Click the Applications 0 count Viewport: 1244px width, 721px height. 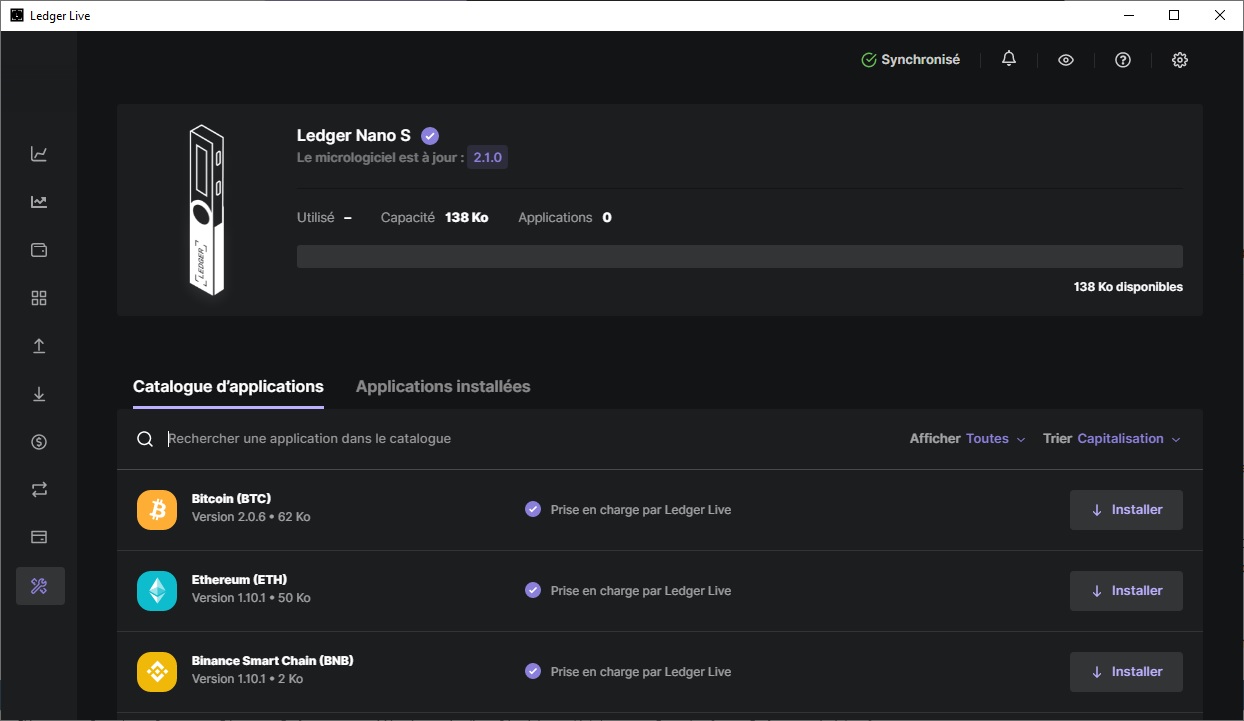pyautogui.click(x=607, y=217)
